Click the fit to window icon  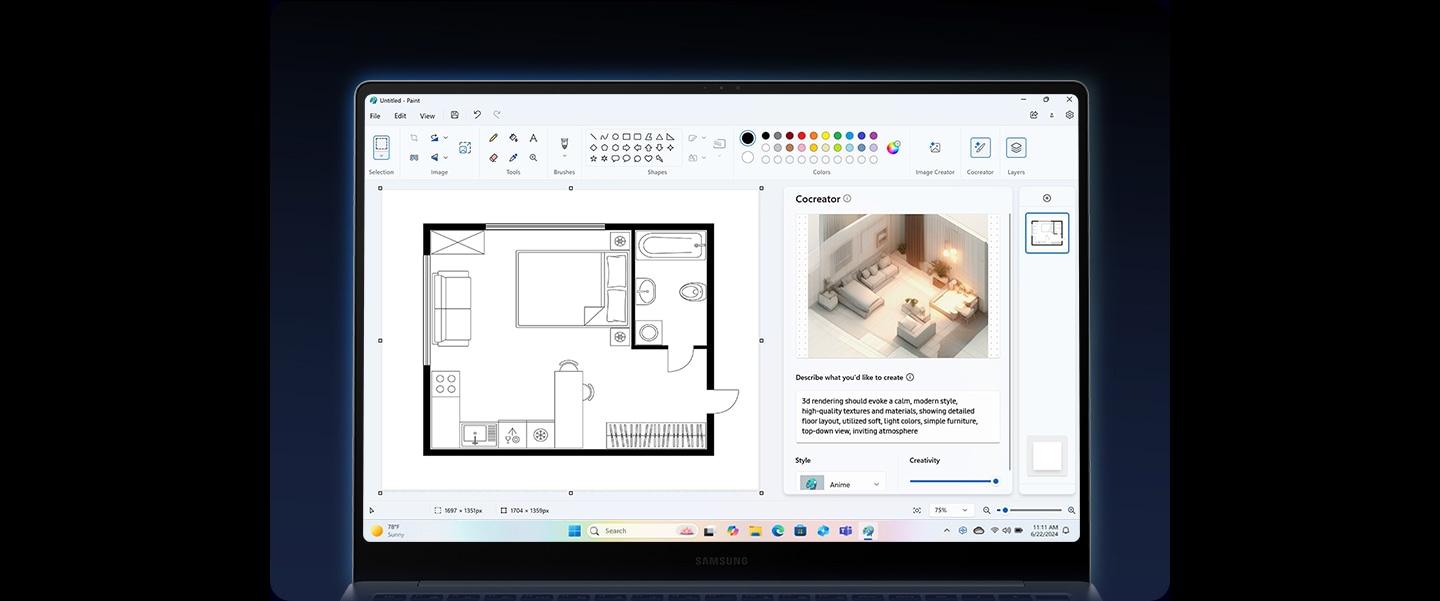point(917,510)
